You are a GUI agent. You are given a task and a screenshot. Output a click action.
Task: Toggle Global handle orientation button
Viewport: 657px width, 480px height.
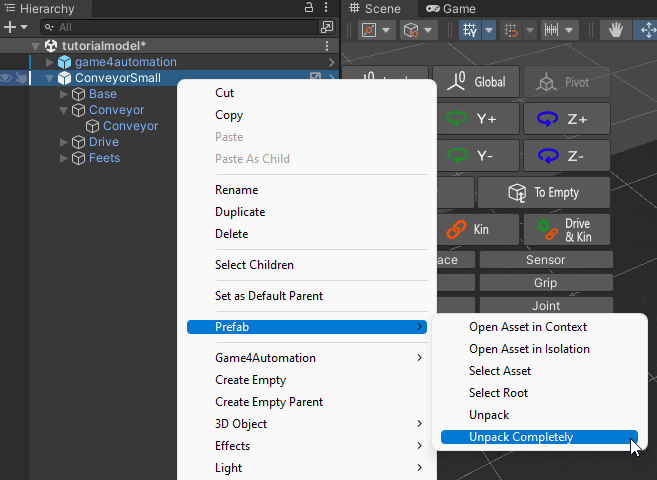[x=476, y=82]
